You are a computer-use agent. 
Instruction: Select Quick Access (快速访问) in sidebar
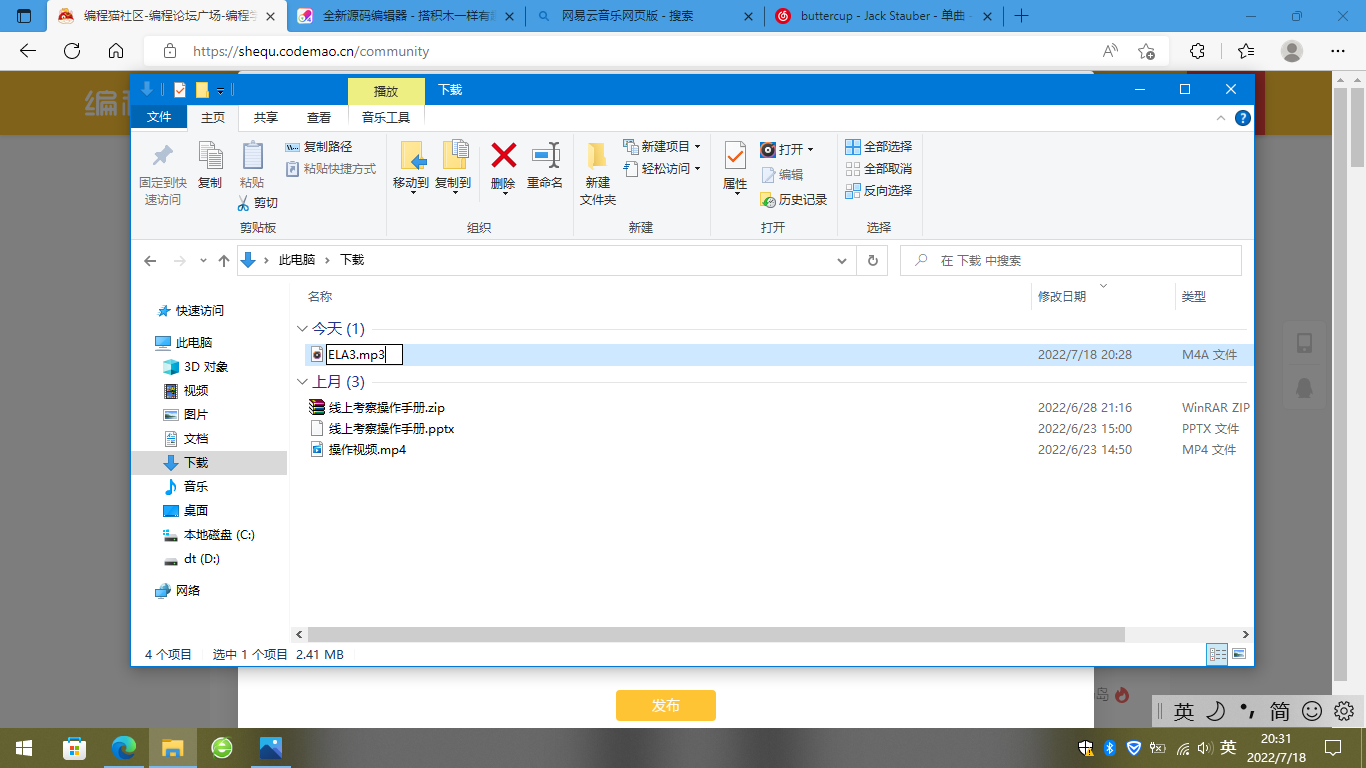coord(200,311)
